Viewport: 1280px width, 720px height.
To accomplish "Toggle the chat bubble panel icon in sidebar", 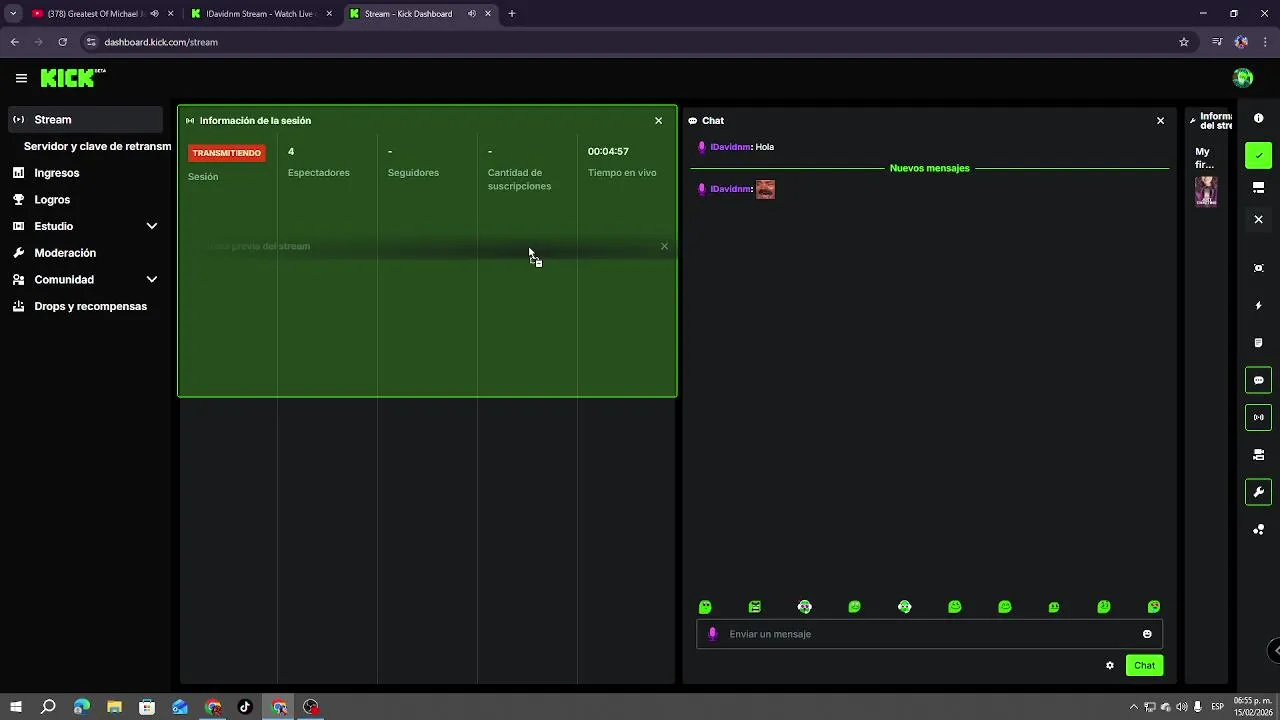I will [x=1259, y=380].
